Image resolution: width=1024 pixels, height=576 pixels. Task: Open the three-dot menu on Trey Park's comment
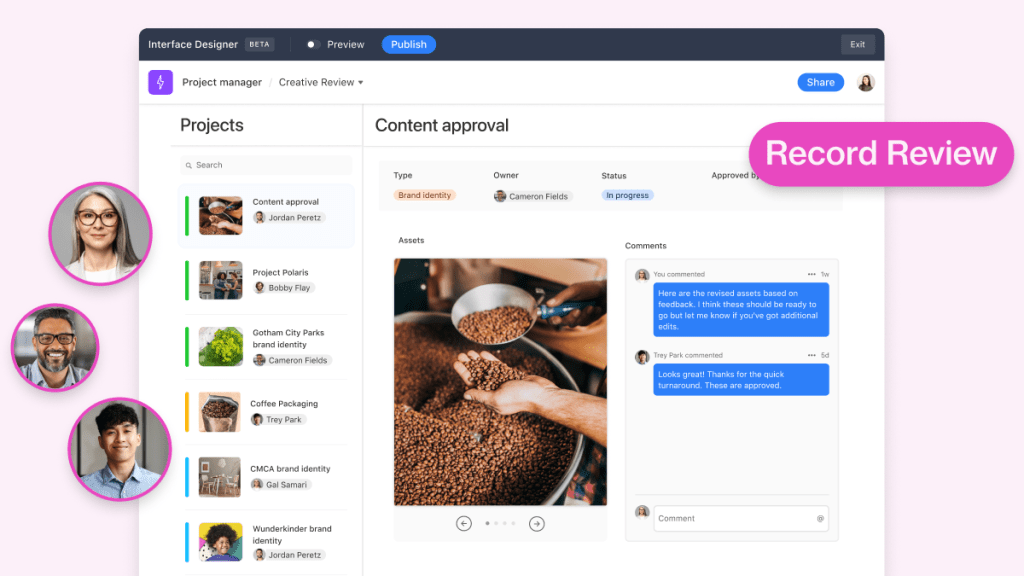click(x=810, y=355)
